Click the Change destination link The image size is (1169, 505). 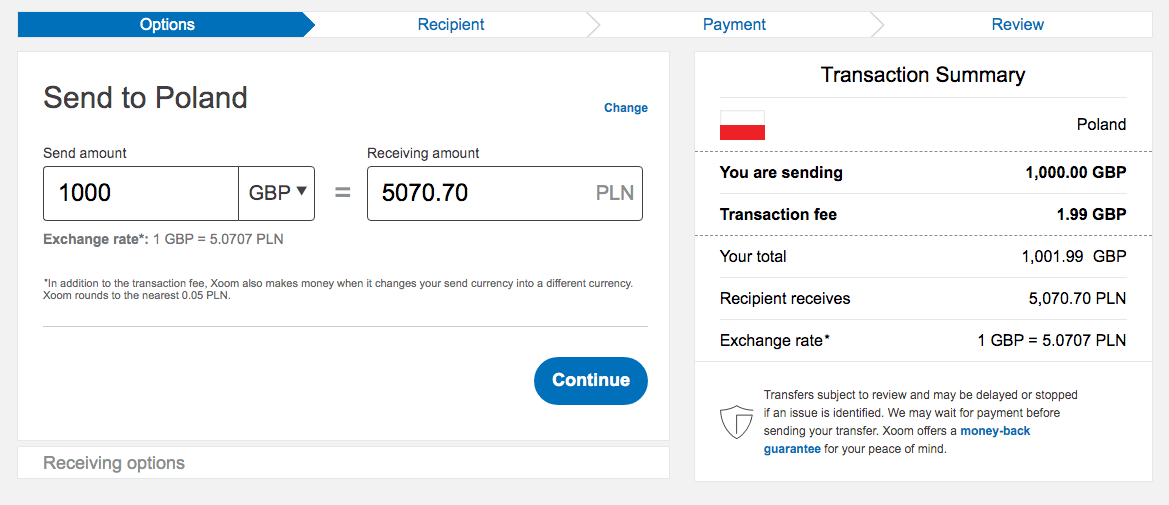coord(626,108)
